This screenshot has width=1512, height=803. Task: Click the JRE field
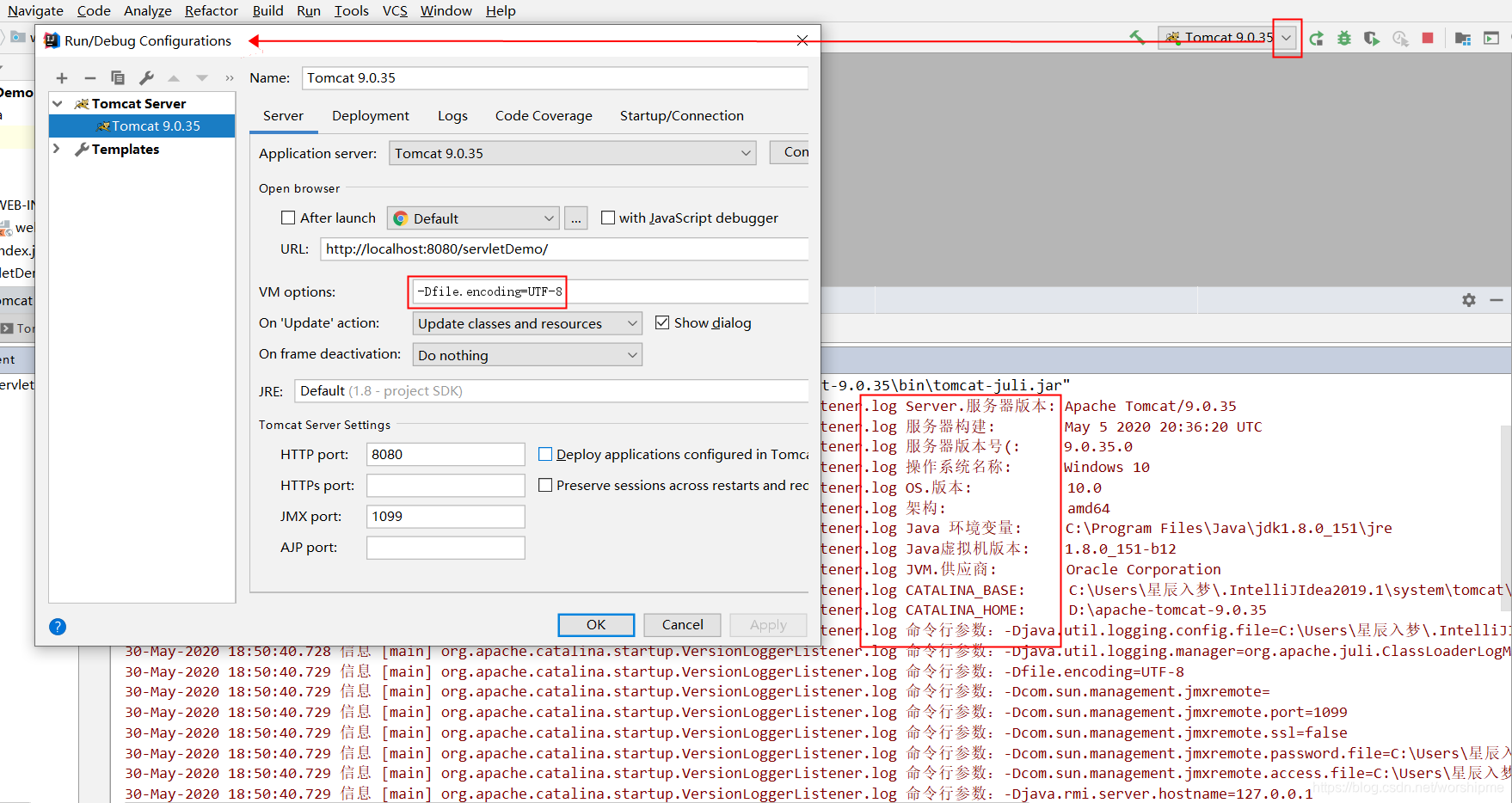click(551, 390)
